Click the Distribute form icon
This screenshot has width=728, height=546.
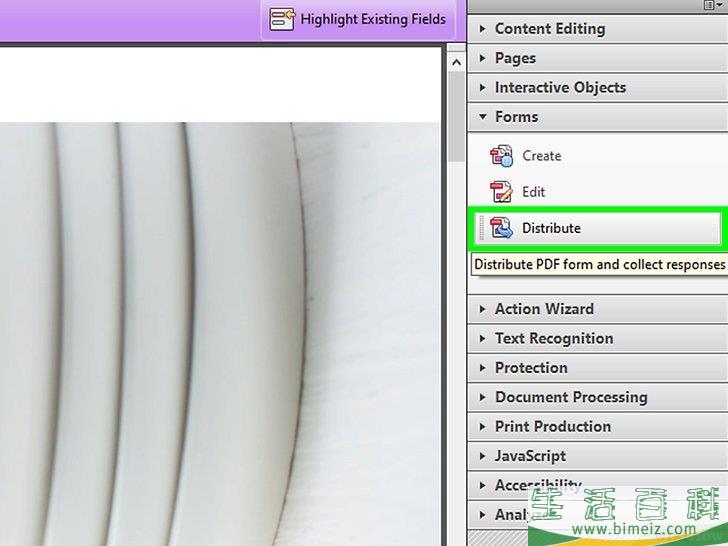(x=501, y=228)
